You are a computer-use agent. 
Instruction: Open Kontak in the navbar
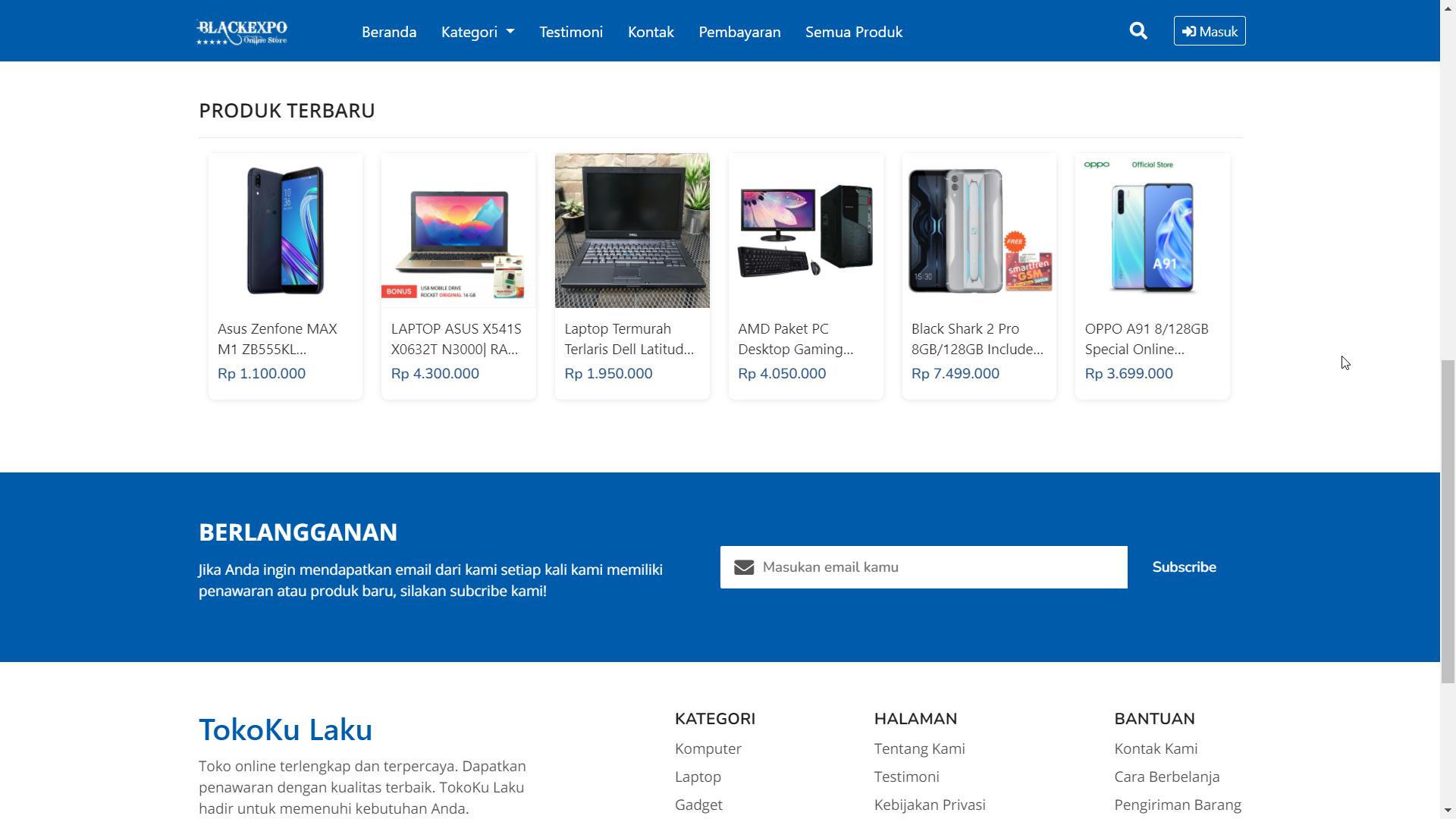click(x=651, y=32)
